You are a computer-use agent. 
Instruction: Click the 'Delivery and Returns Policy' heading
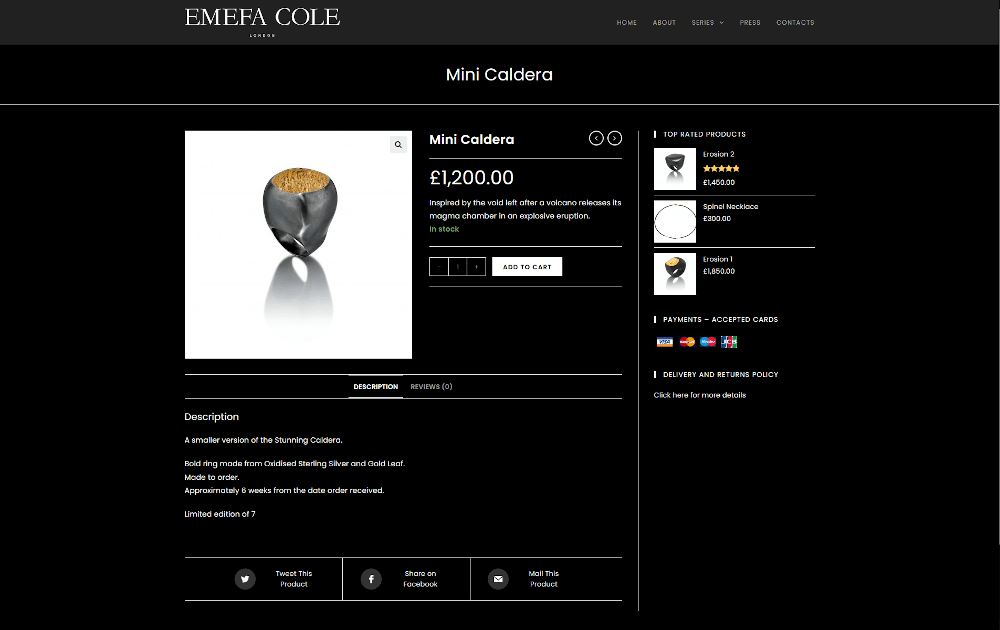coord(721,375)
